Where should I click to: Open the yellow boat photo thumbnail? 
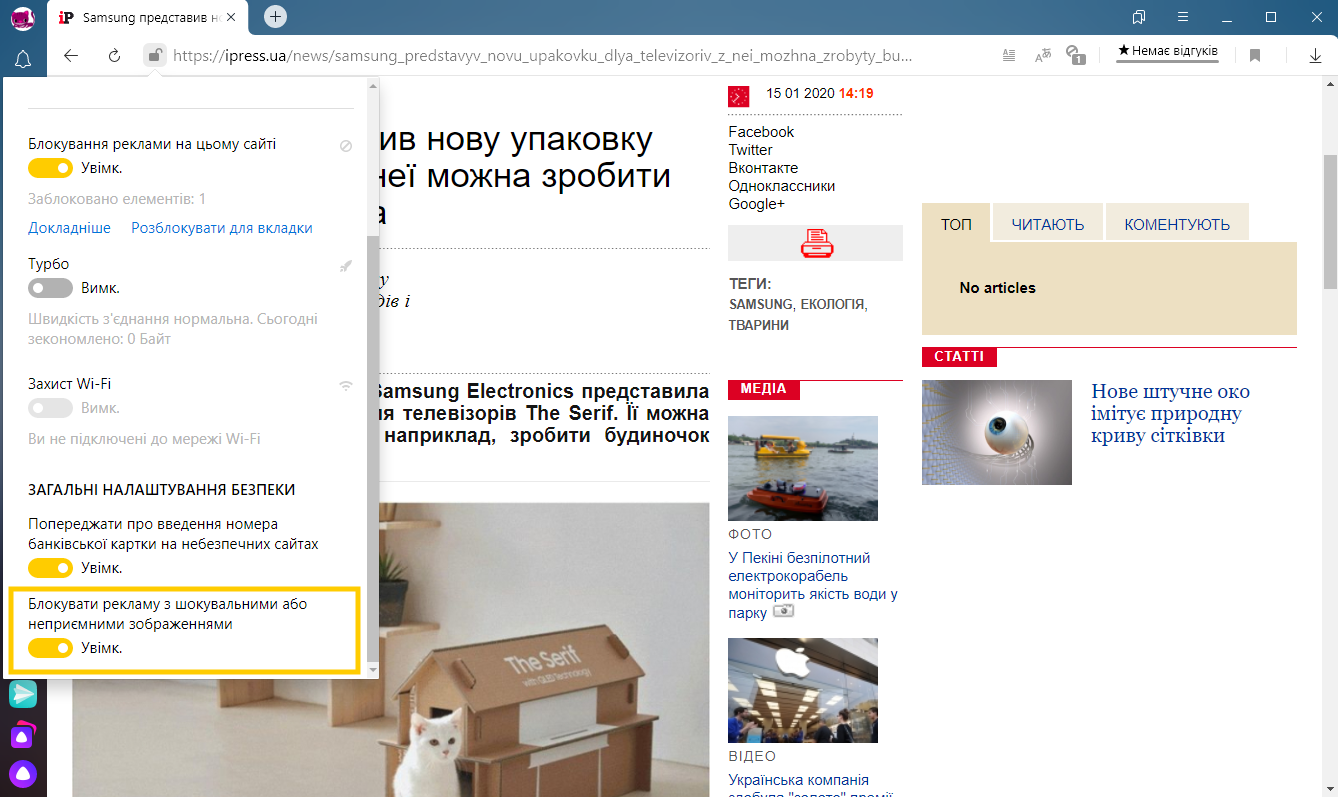coord(803,468)
